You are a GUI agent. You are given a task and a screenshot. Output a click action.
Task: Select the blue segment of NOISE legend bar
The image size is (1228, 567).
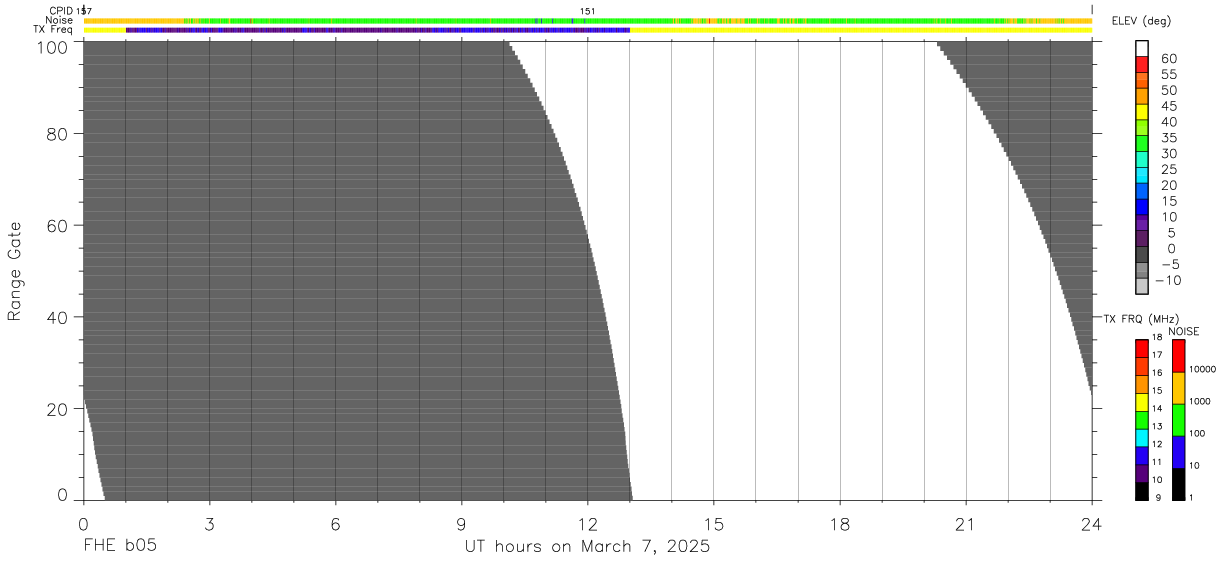click(1178, 452)
